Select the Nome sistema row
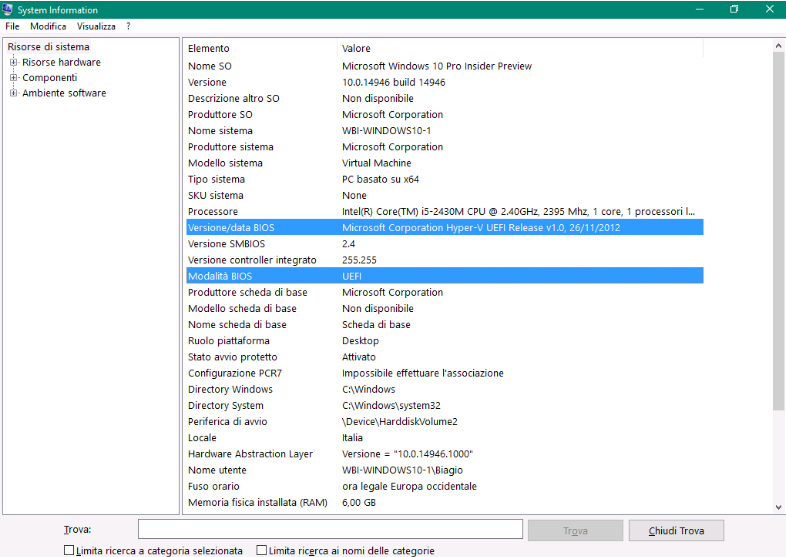This screenshot has height=557, width=786. [x=445, y=131]
